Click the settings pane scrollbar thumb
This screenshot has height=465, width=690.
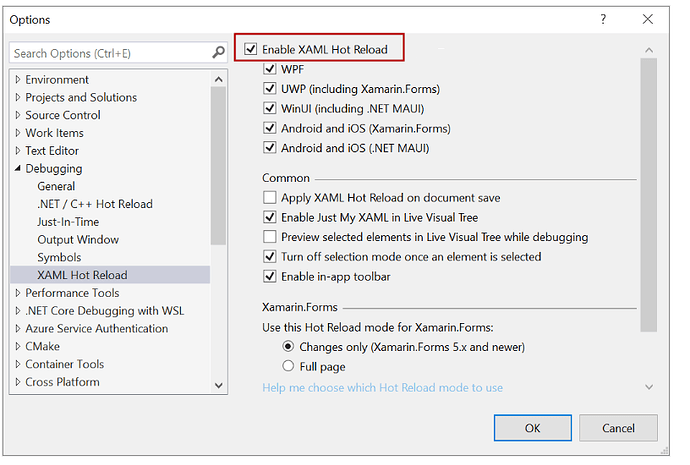(649, 195)
